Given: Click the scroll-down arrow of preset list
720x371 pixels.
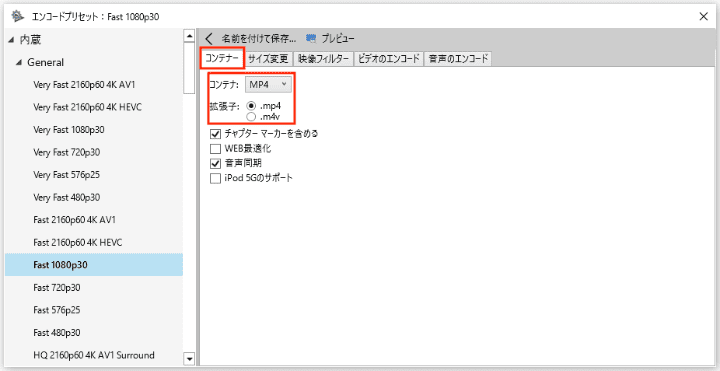Looking at the screenshot, I should 189,358.
